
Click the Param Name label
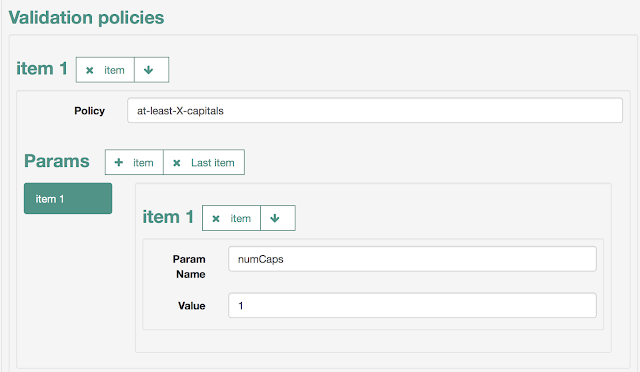point(190,267)
